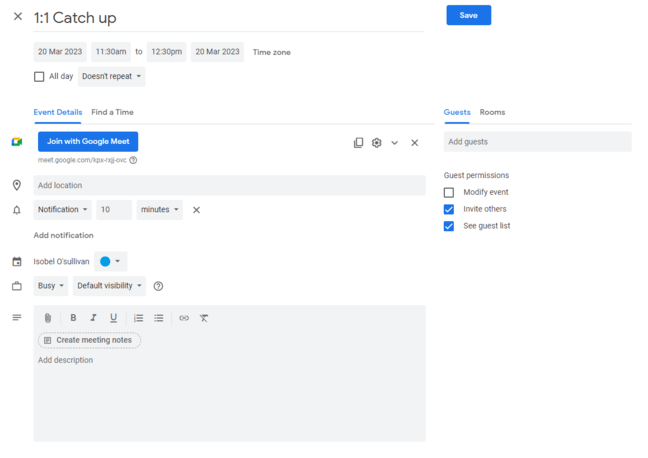Click Add notification

[x=64, y=235]
